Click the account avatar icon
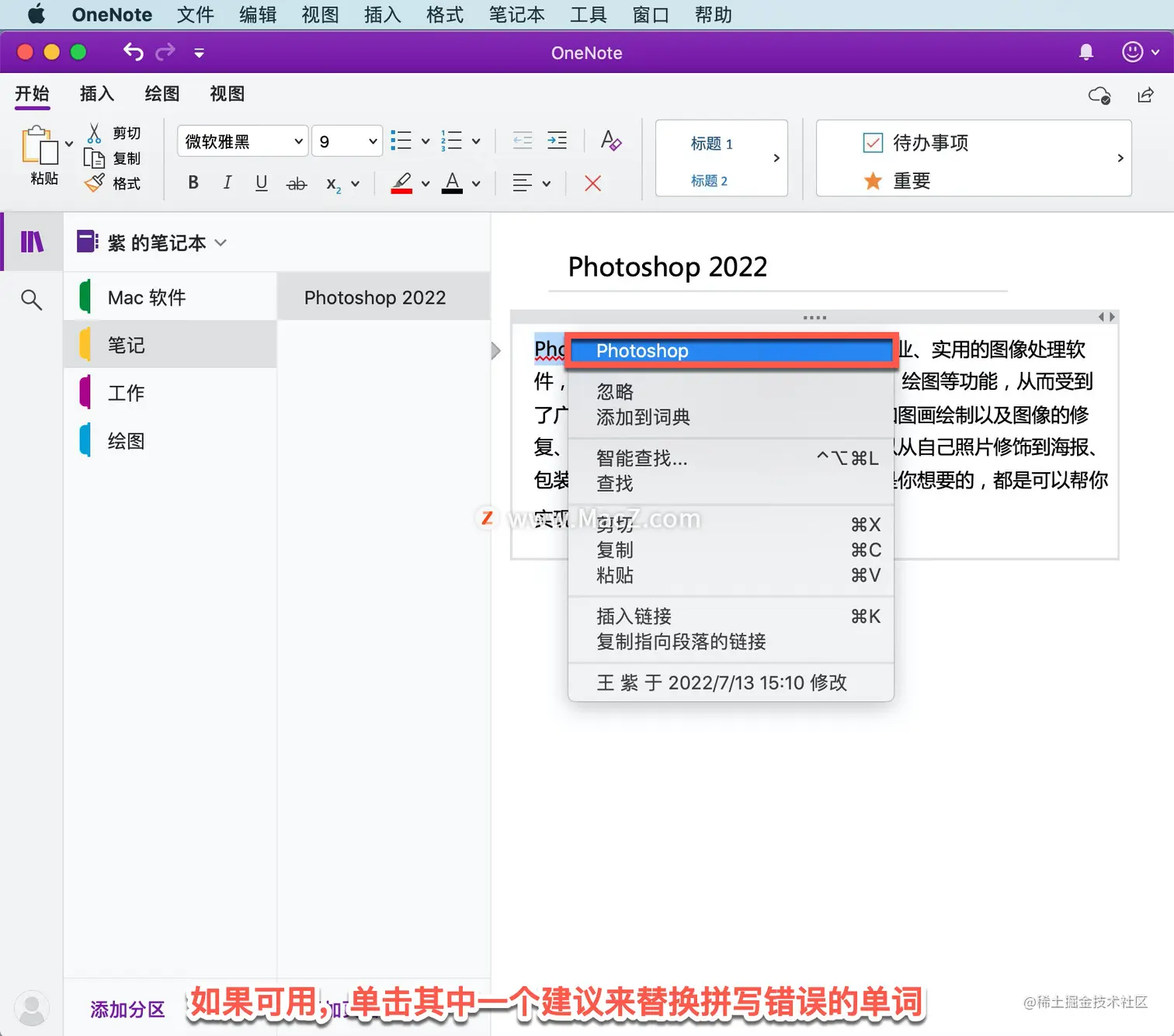Image resolution: width=1174 pixels, height=1036 pixels. click(x=32, y=1008)
